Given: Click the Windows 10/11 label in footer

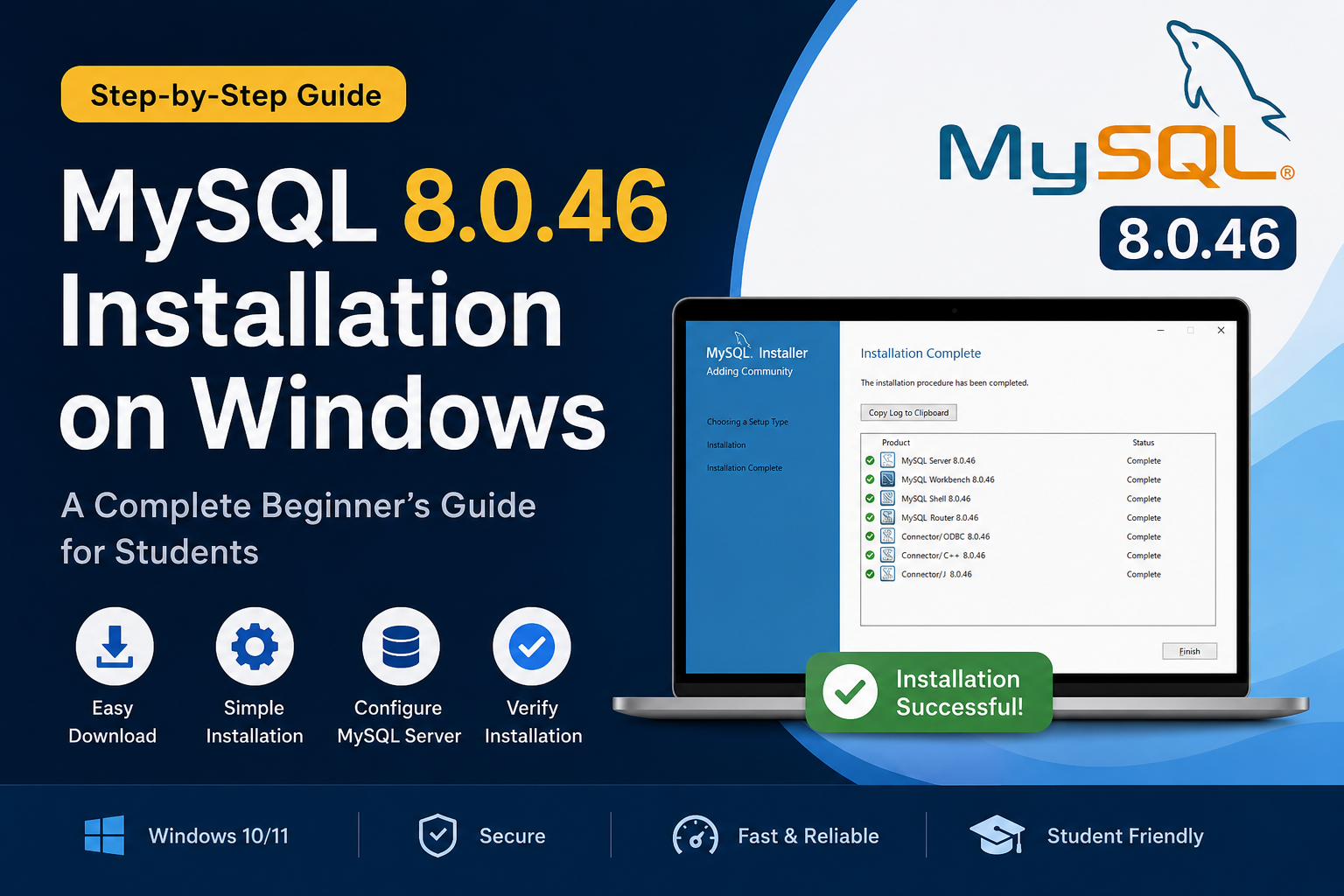Looking at the screenshot, I should 219,836.
